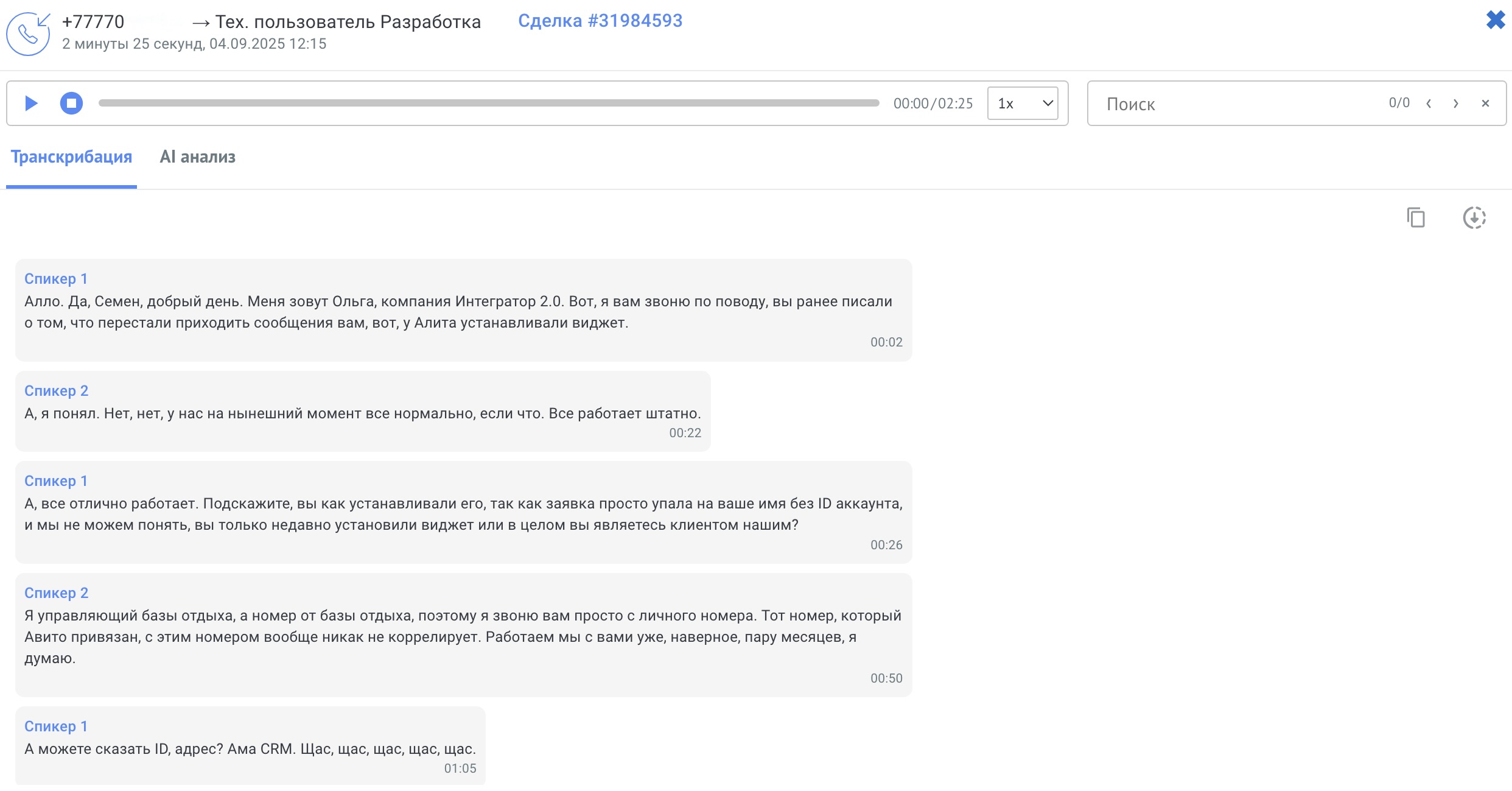Screen dimensions: 1512x791
Task: Switch to the AI анализ tab
Action: [197, 156]
